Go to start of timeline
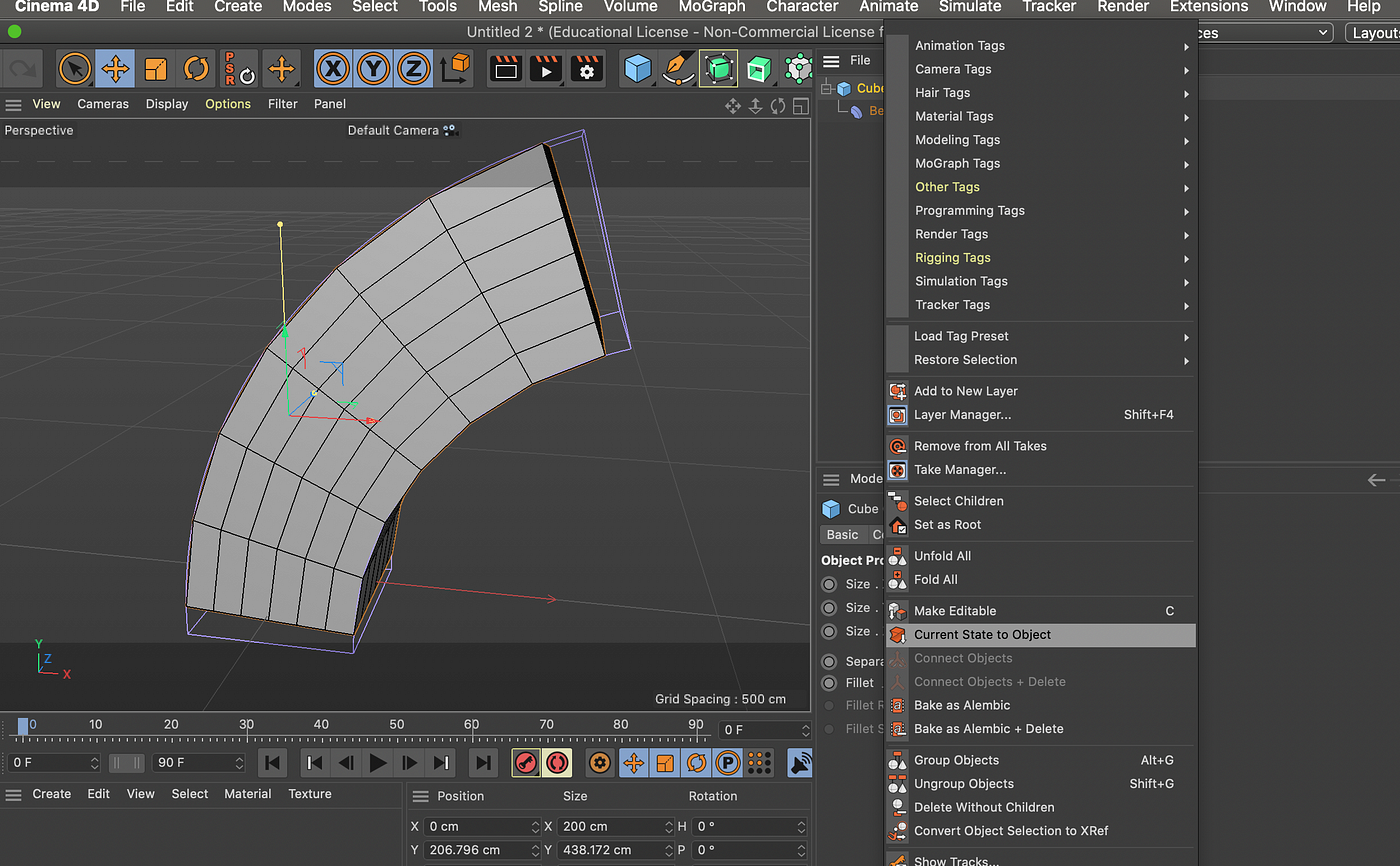This screenshot has width=1400, height=866. [x=272, y=763]
